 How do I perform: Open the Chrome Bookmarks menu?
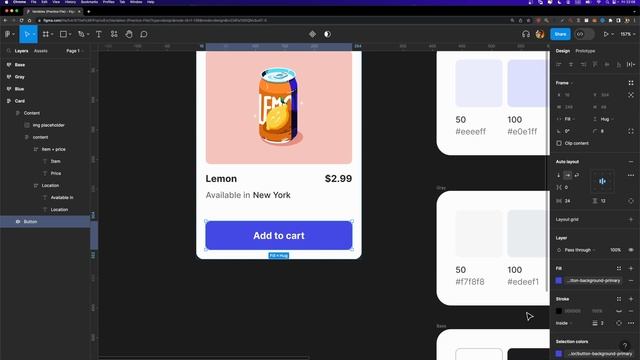click(x=89, y=2)
